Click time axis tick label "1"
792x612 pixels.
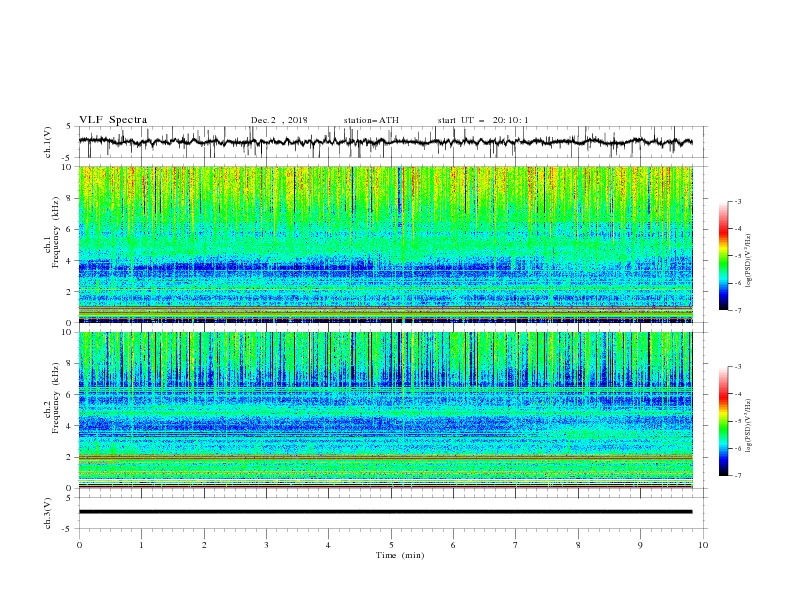point(141,545)
